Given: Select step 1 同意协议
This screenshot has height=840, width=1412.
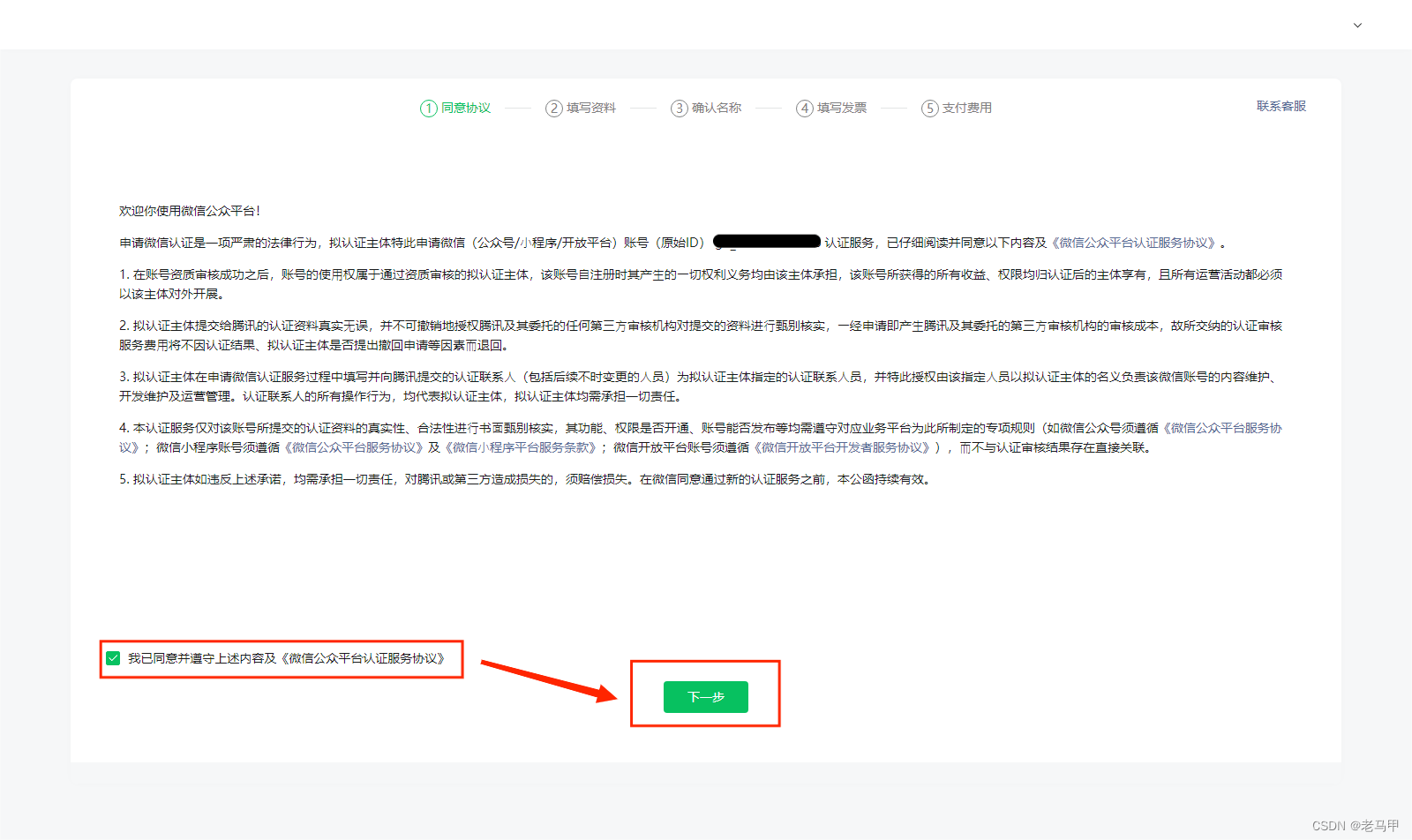Looking at the screenshot, I should (x=455, y=108).
